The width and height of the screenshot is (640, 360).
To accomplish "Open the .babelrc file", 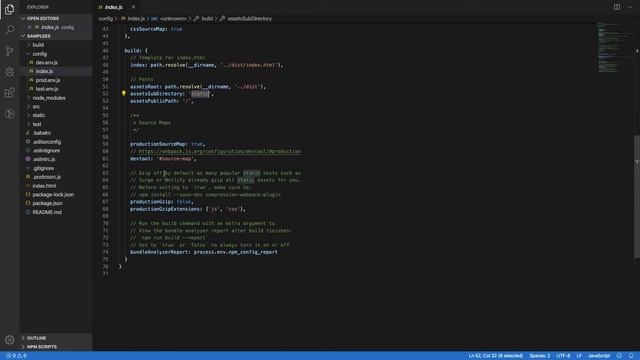I will [x=42, y=133].
